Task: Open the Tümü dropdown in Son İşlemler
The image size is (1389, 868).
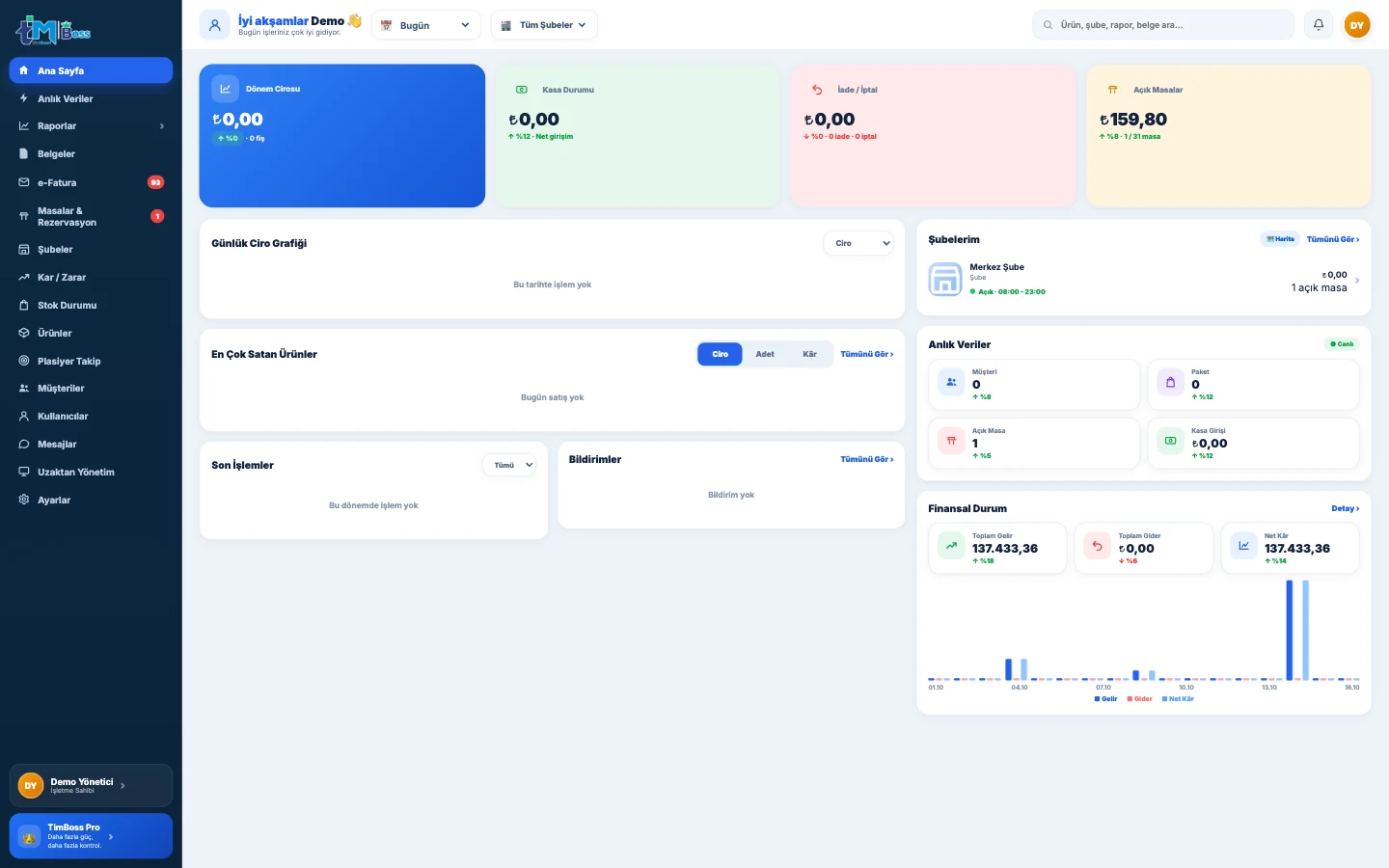Action: (x=509, y=465)
